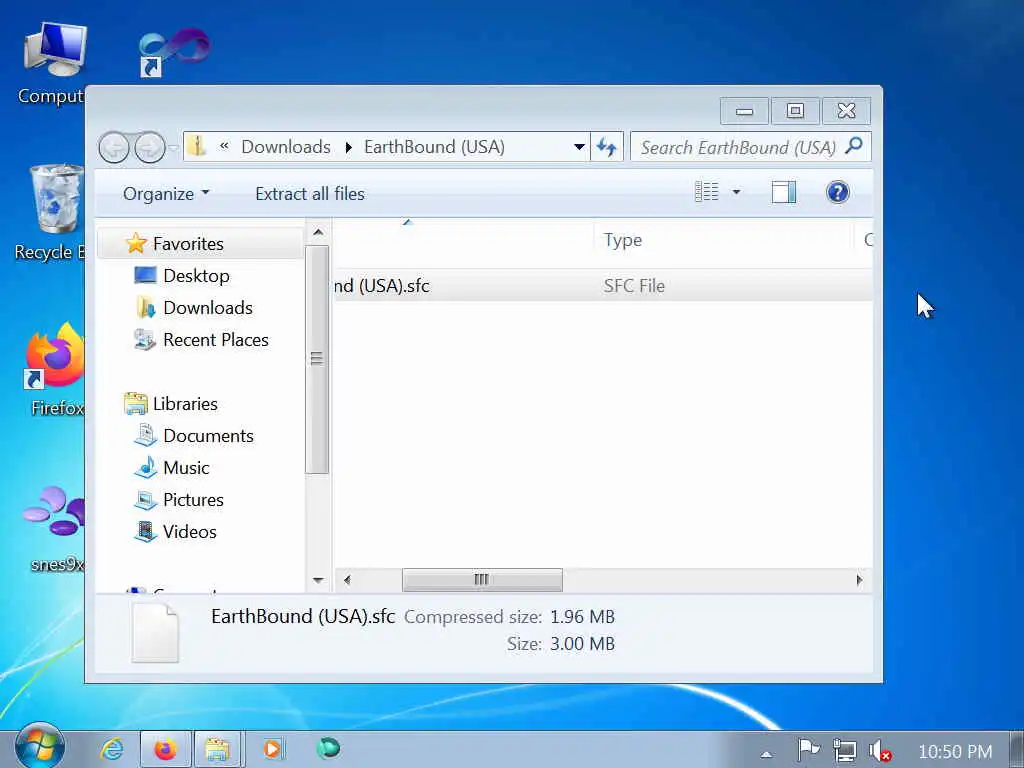Open Action Center flag icon in tray
This screenshot has height=768, width=1024.
(808, 750)
